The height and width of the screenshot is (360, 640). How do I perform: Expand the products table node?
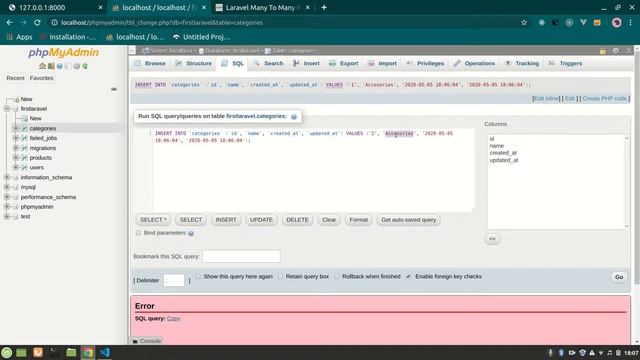tap(16, 158)
